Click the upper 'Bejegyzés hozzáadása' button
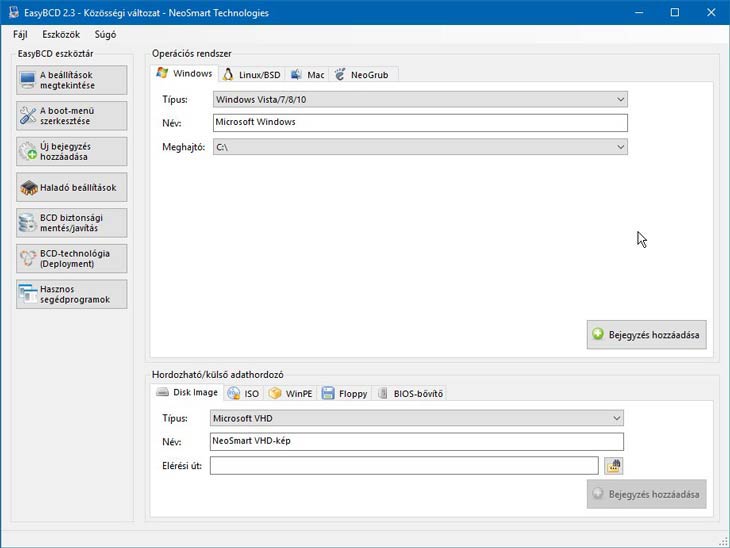The height and width of the screenshot is (548, 730). click(646, 335)
